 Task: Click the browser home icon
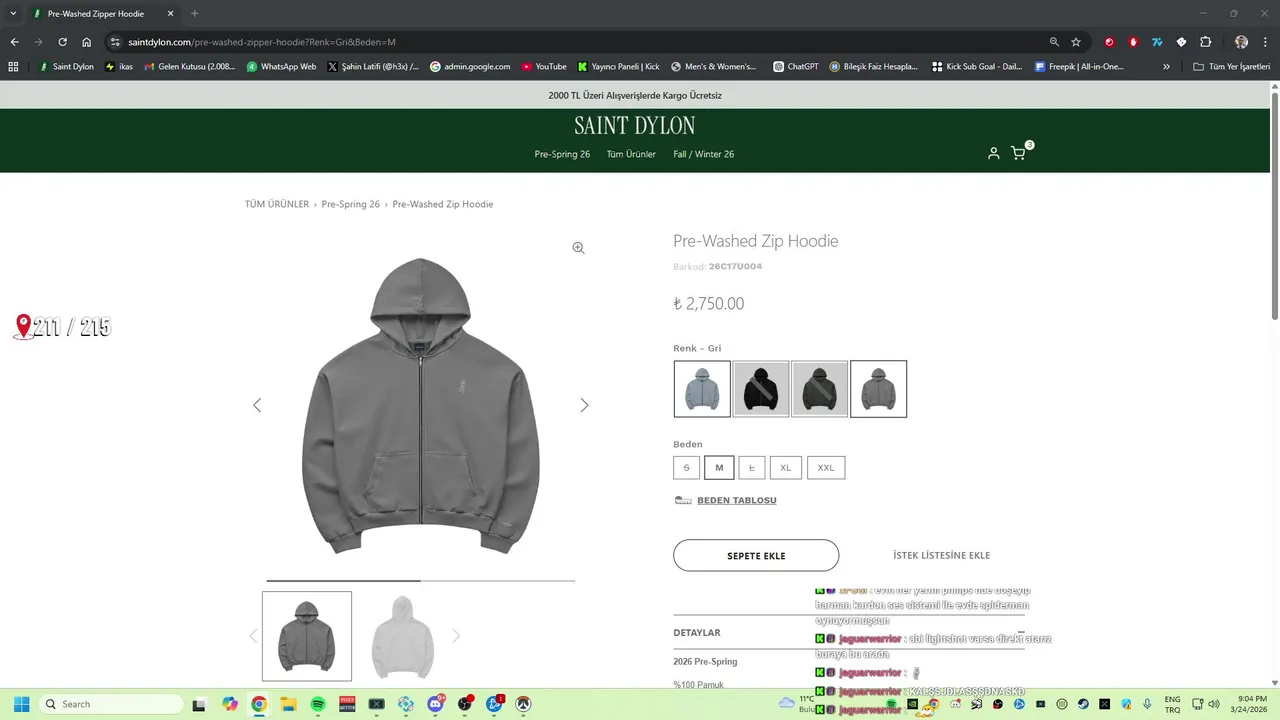pos(87,42)
